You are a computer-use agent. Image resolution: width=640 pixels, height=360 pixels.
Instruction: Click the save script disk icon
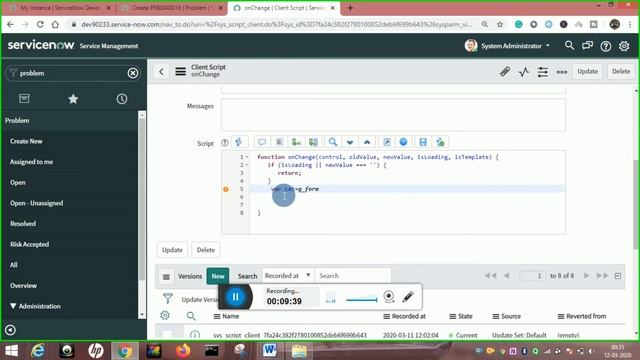tap(423, 142)
